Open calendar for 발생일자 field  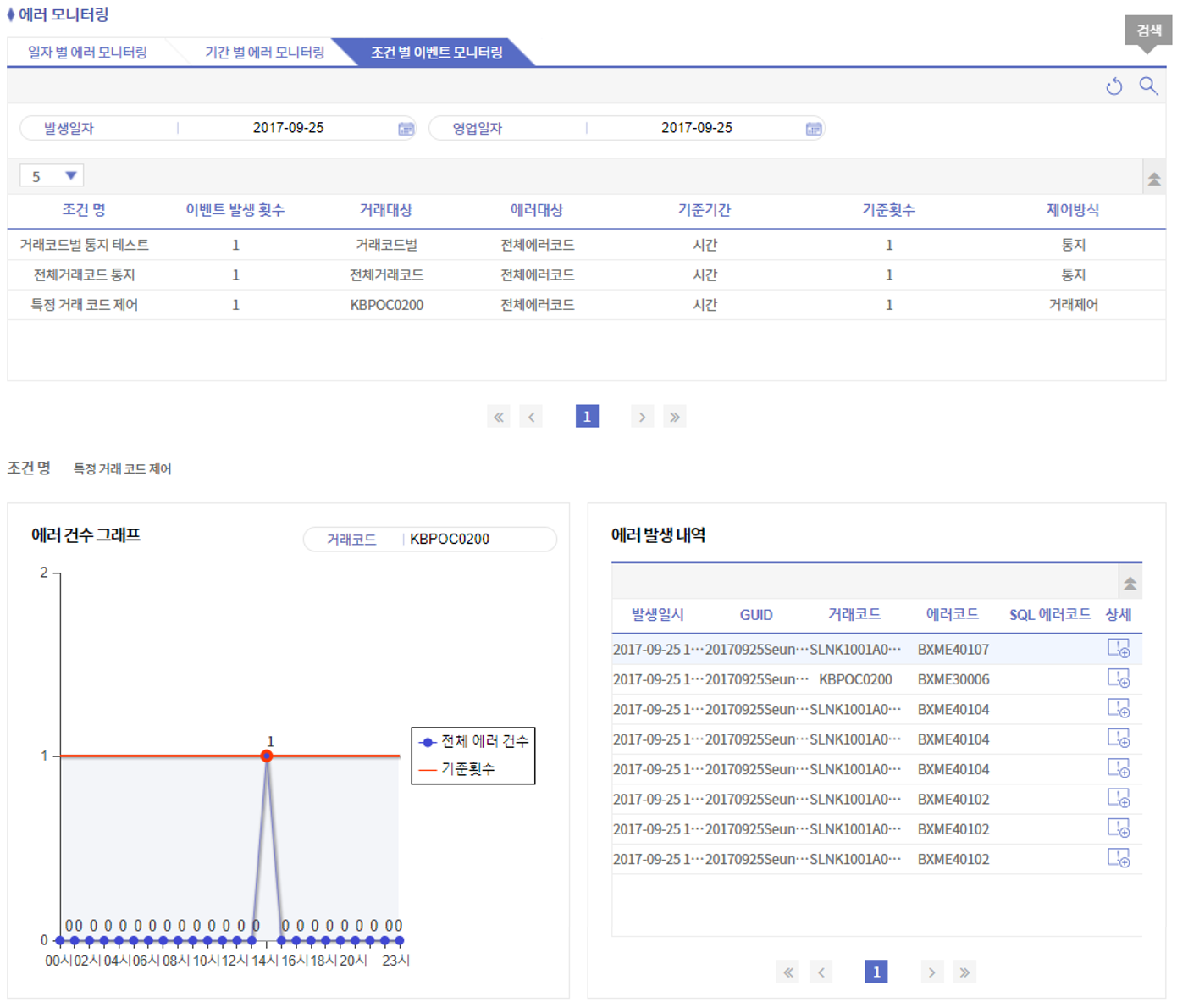[x=406, y=129]
